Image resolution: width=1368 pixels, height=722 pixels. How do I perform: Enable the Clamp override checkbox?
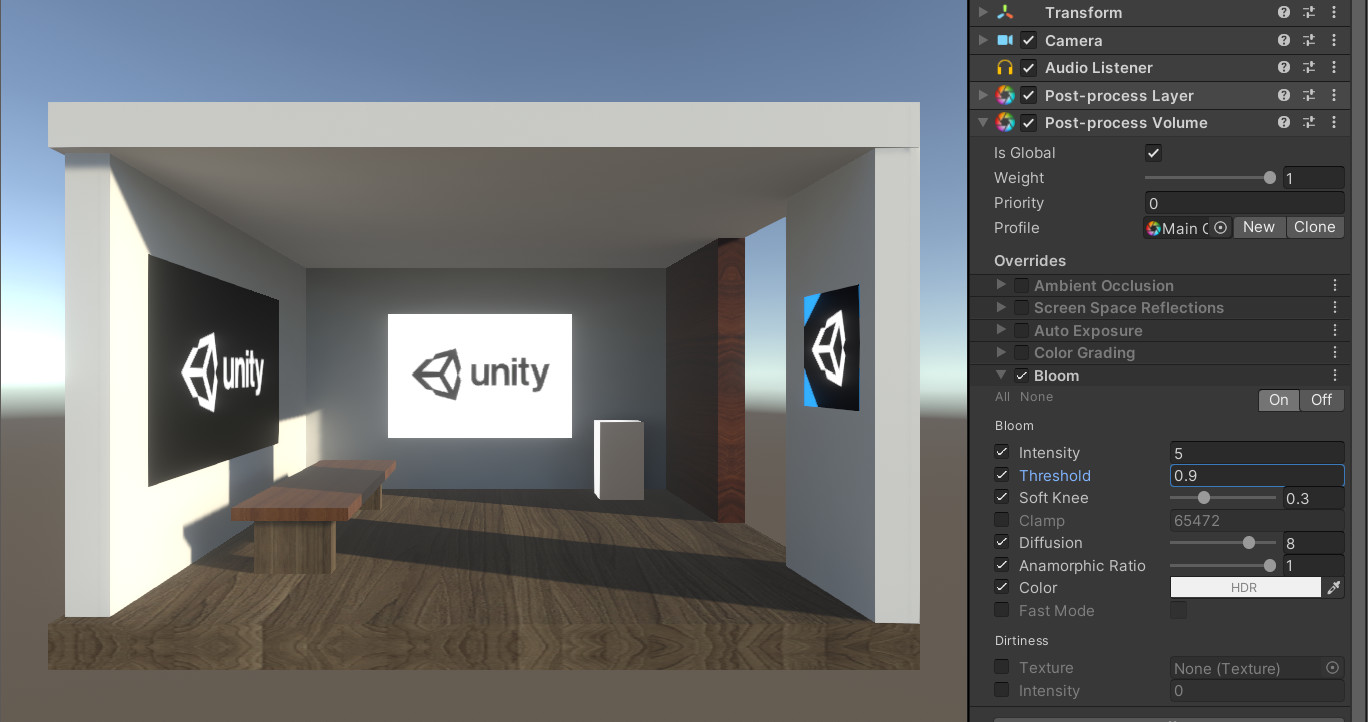(1002, 520)
